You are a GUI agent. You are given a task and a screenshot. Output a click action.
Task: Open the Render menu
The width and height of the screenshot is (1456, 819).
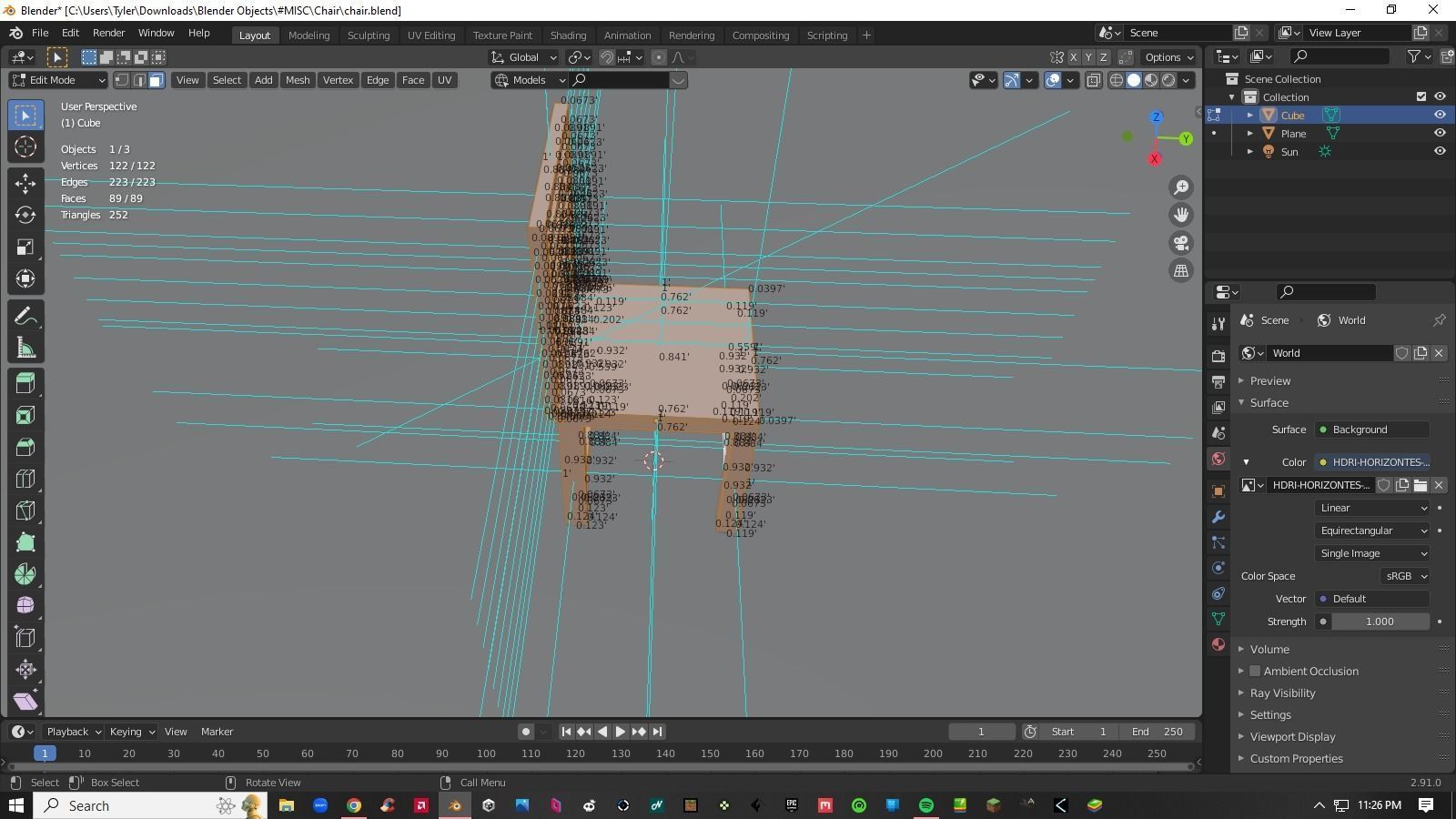108,33
